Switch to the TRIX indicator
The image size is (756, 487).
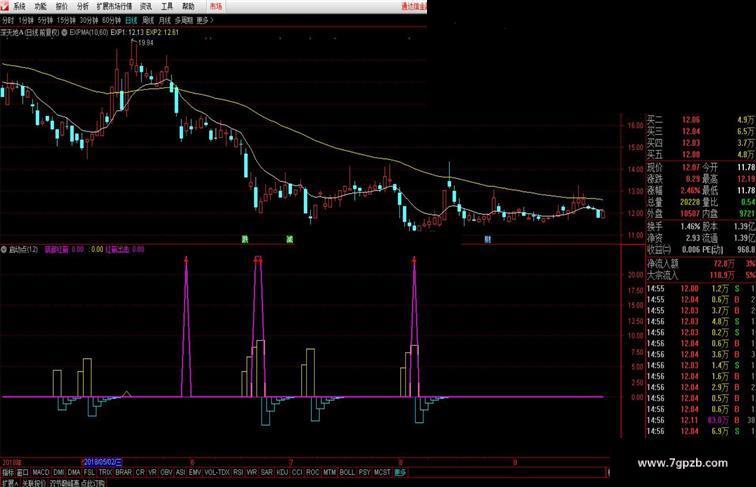click(x=105, y=473)
